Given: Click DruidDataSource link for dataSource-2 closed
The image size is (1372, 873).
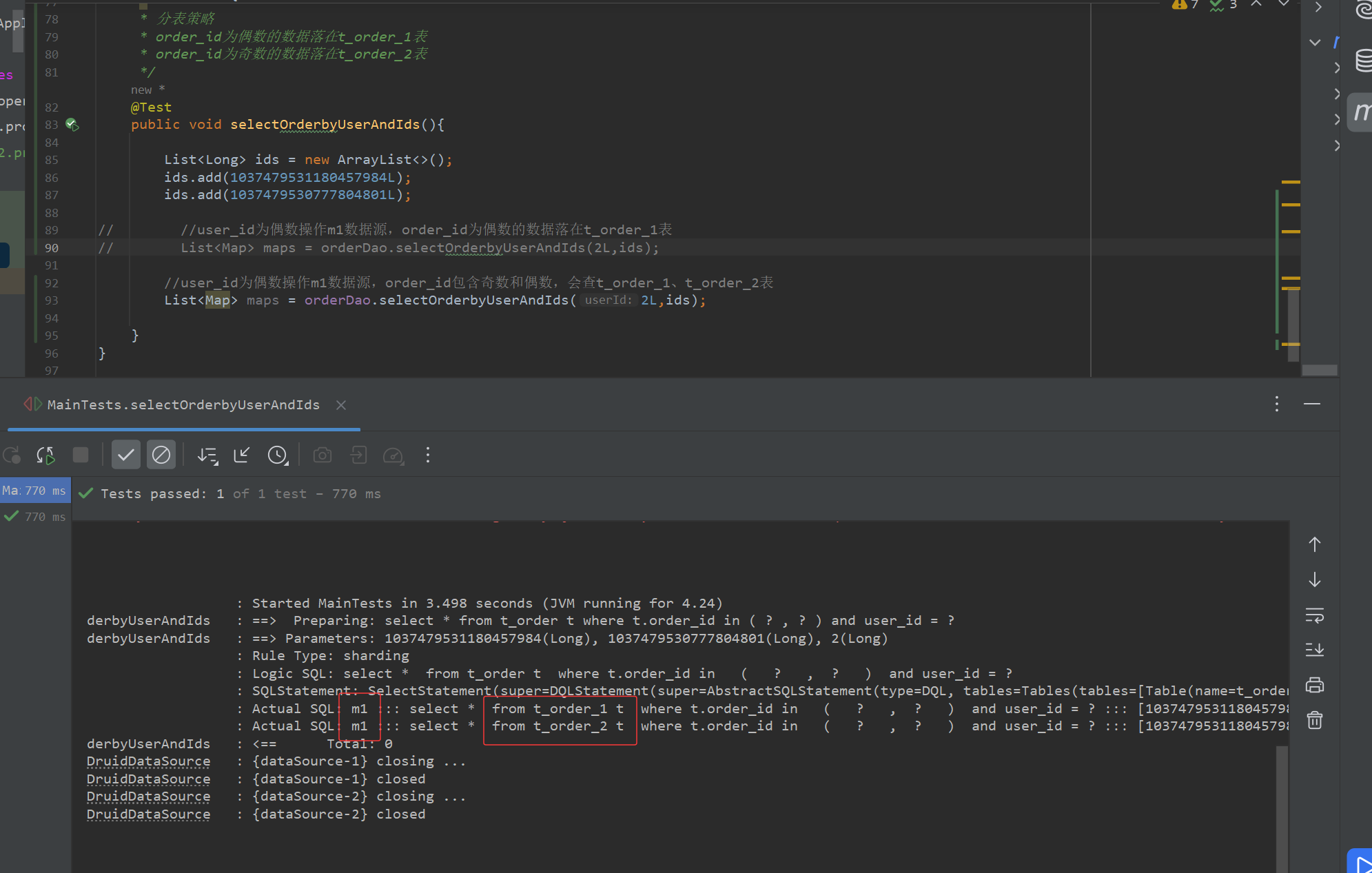Looking at the screenshot, I should point(148,814).
